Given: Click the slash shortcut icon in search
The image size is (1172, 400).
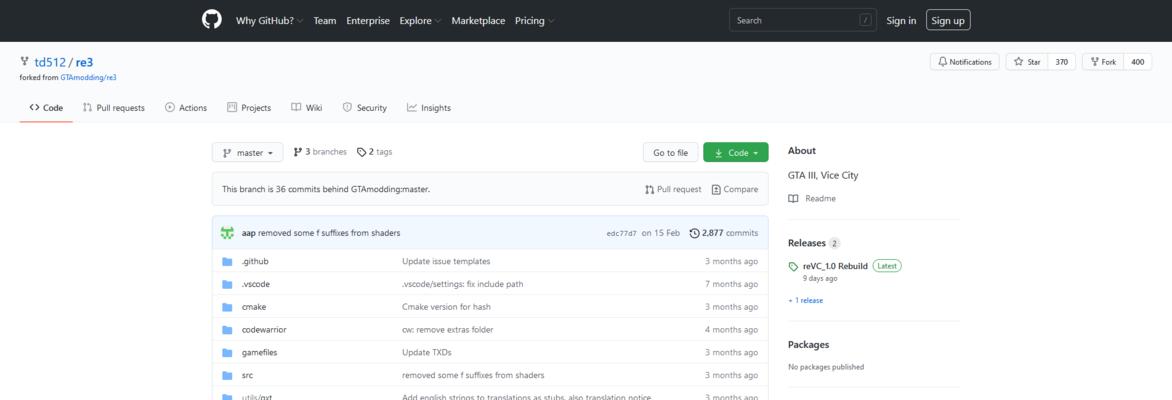Looking at the screenshot, I should [866, 20].
